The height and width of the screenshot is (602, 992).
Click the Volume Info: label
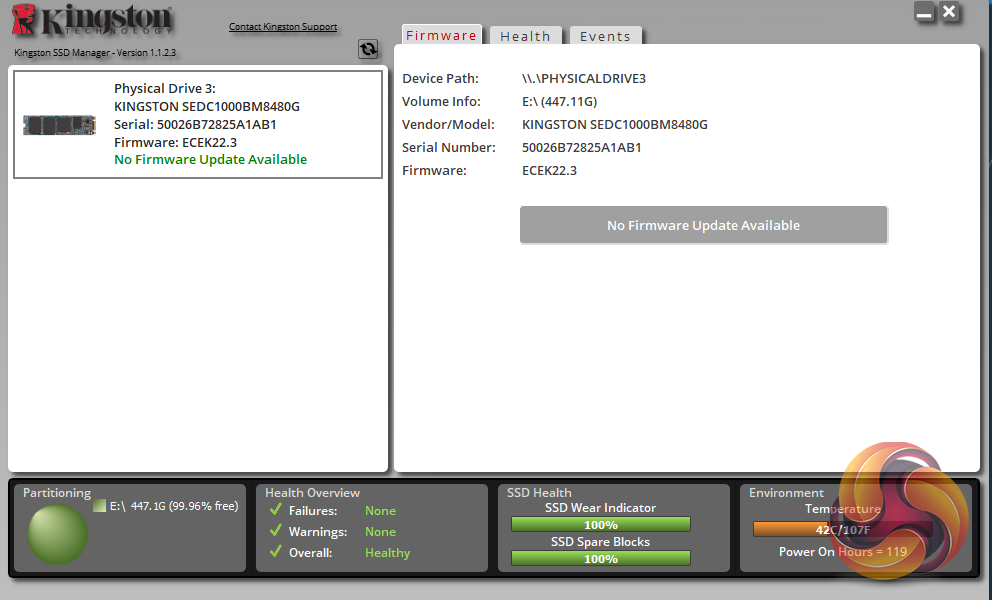click(441, 101)
